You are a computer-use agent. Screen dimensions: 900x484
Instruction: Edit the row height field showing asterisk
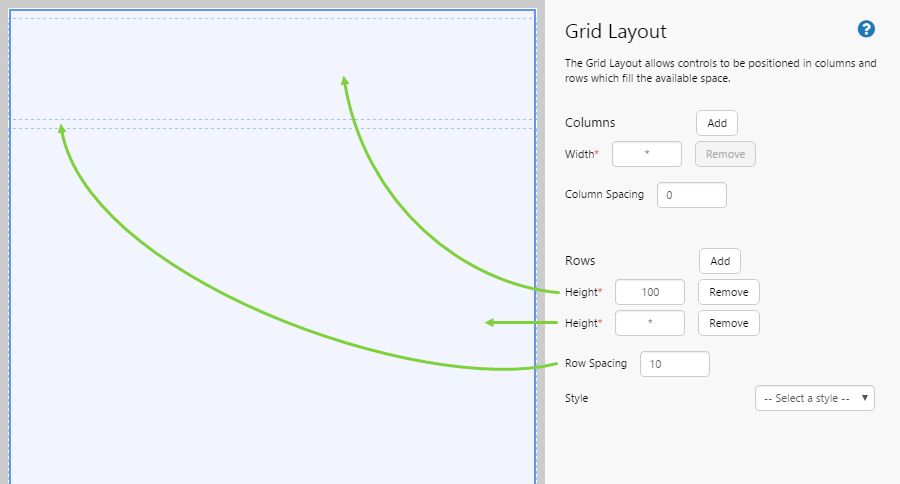click(x=650, y=323)
